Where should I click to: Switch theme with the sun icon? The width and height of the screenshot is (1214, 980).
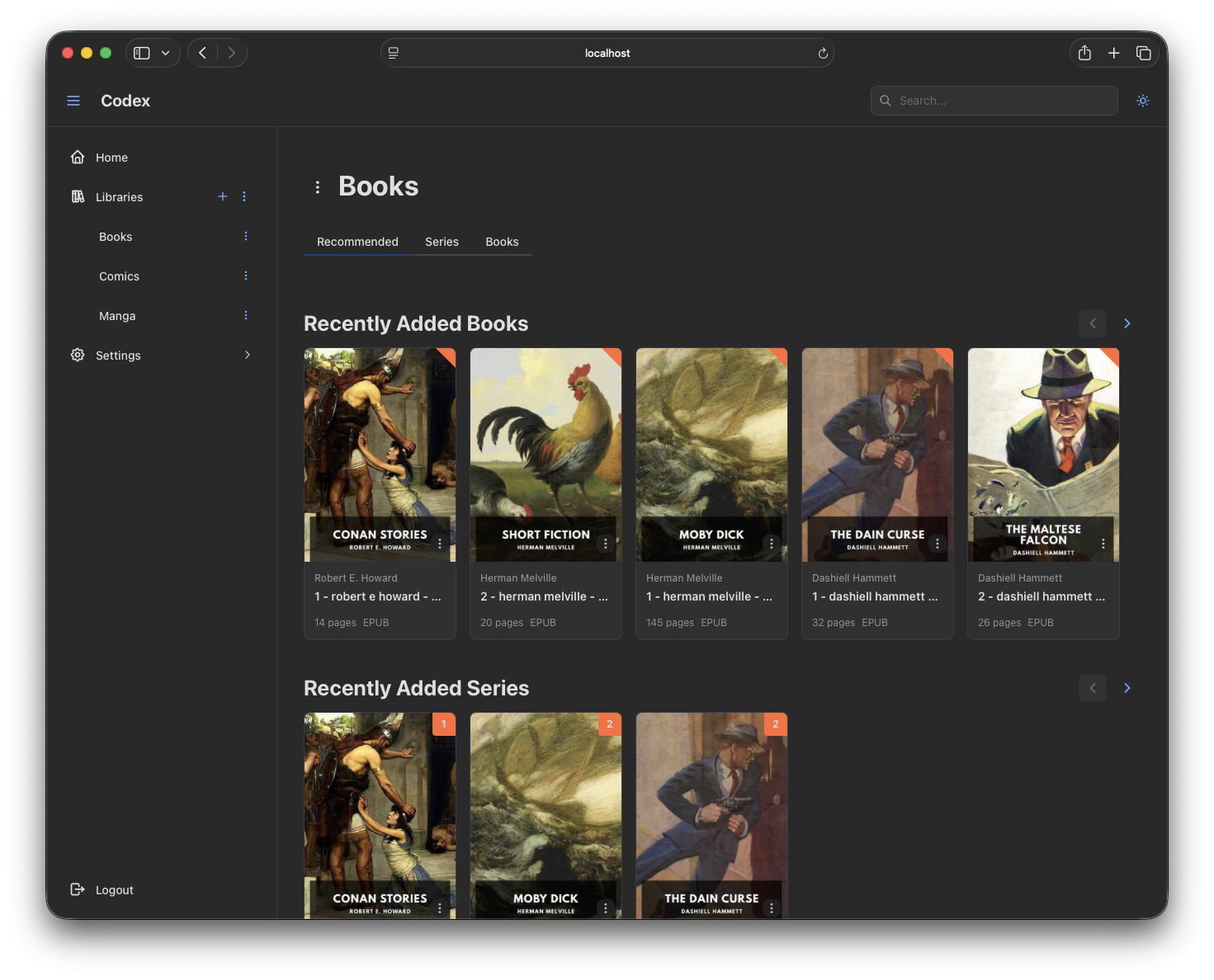pyautogui.click(x=1142, y=101)
